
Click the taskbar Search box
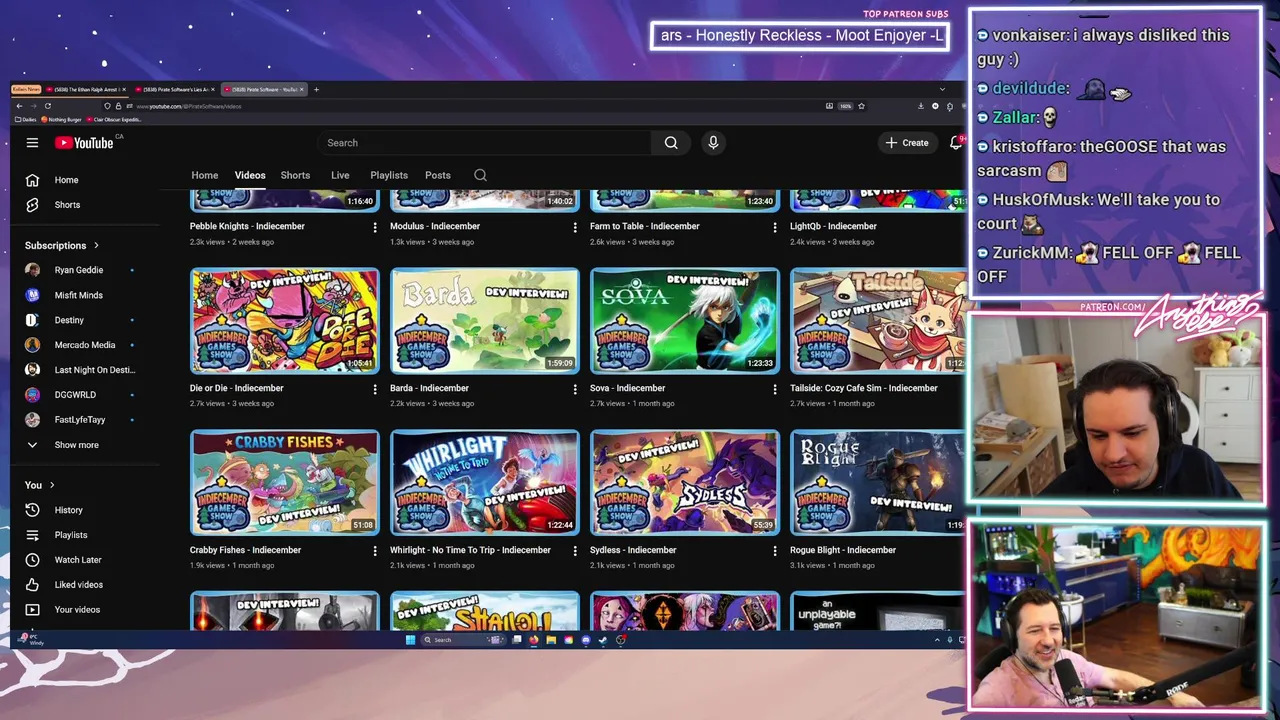coord(463,640)
